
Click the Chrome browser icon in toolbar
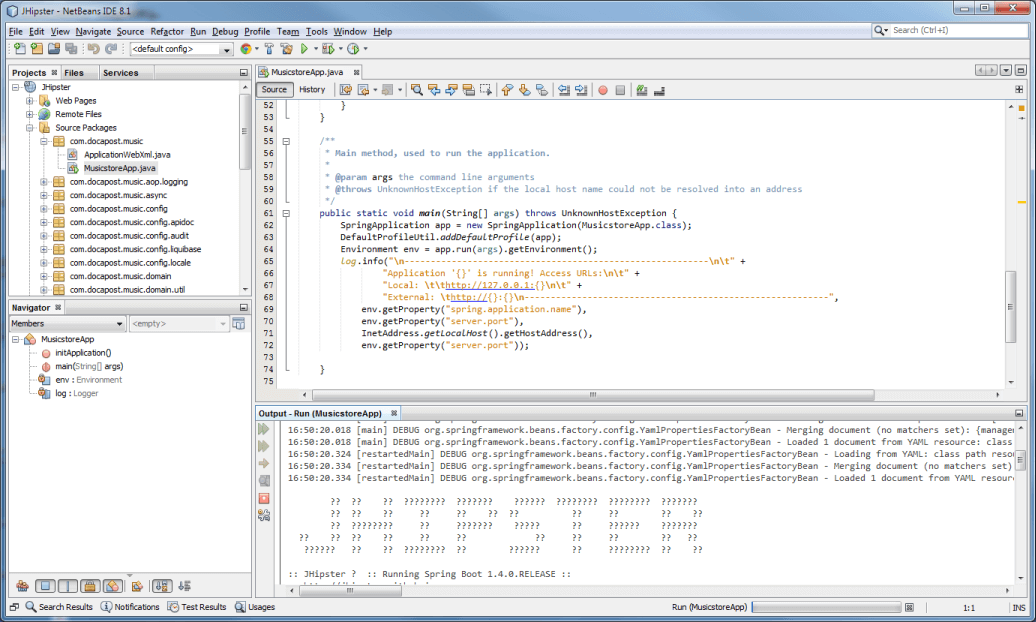pyautogui.click(x=245, y=48)
